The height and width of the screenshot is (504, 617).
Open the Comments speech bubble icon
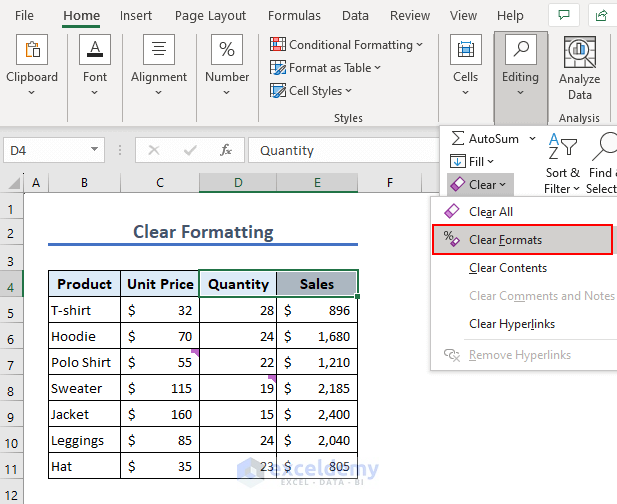pos(564,15)
